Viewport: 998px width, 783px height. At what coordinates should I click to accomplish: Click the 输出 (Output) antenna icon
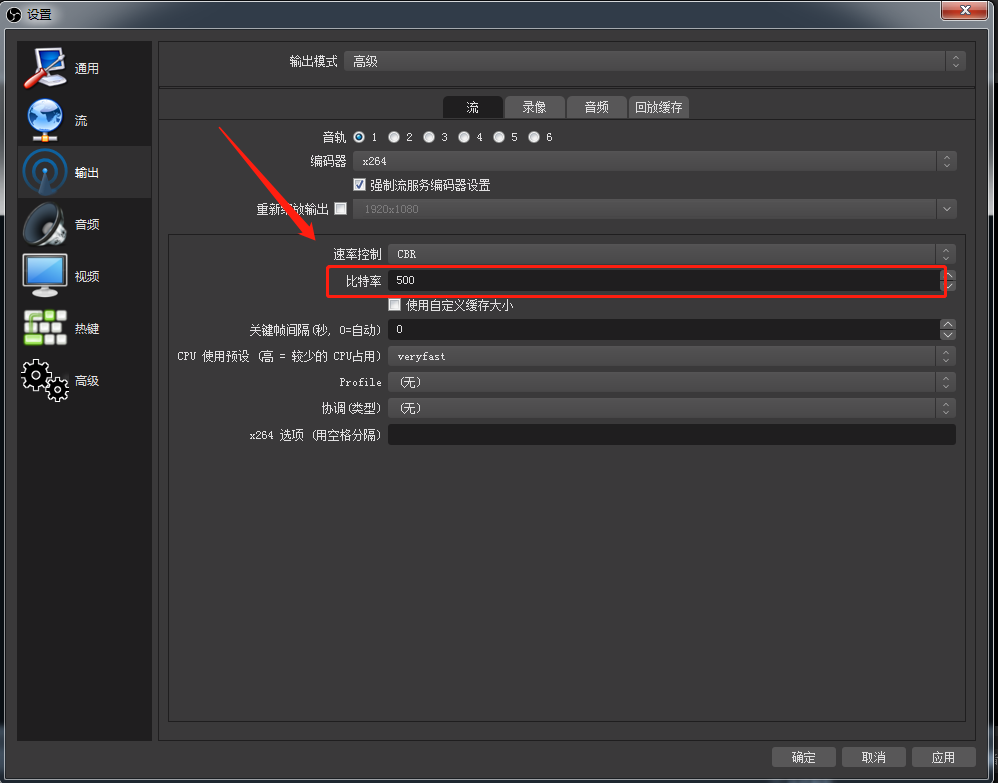point(45,172)
